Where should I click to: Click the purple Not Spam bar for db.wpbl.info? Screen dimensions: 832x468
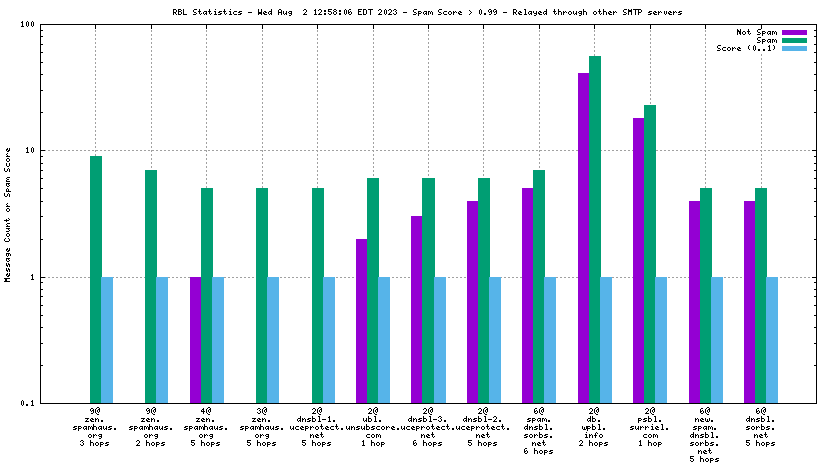pos(583,238)
